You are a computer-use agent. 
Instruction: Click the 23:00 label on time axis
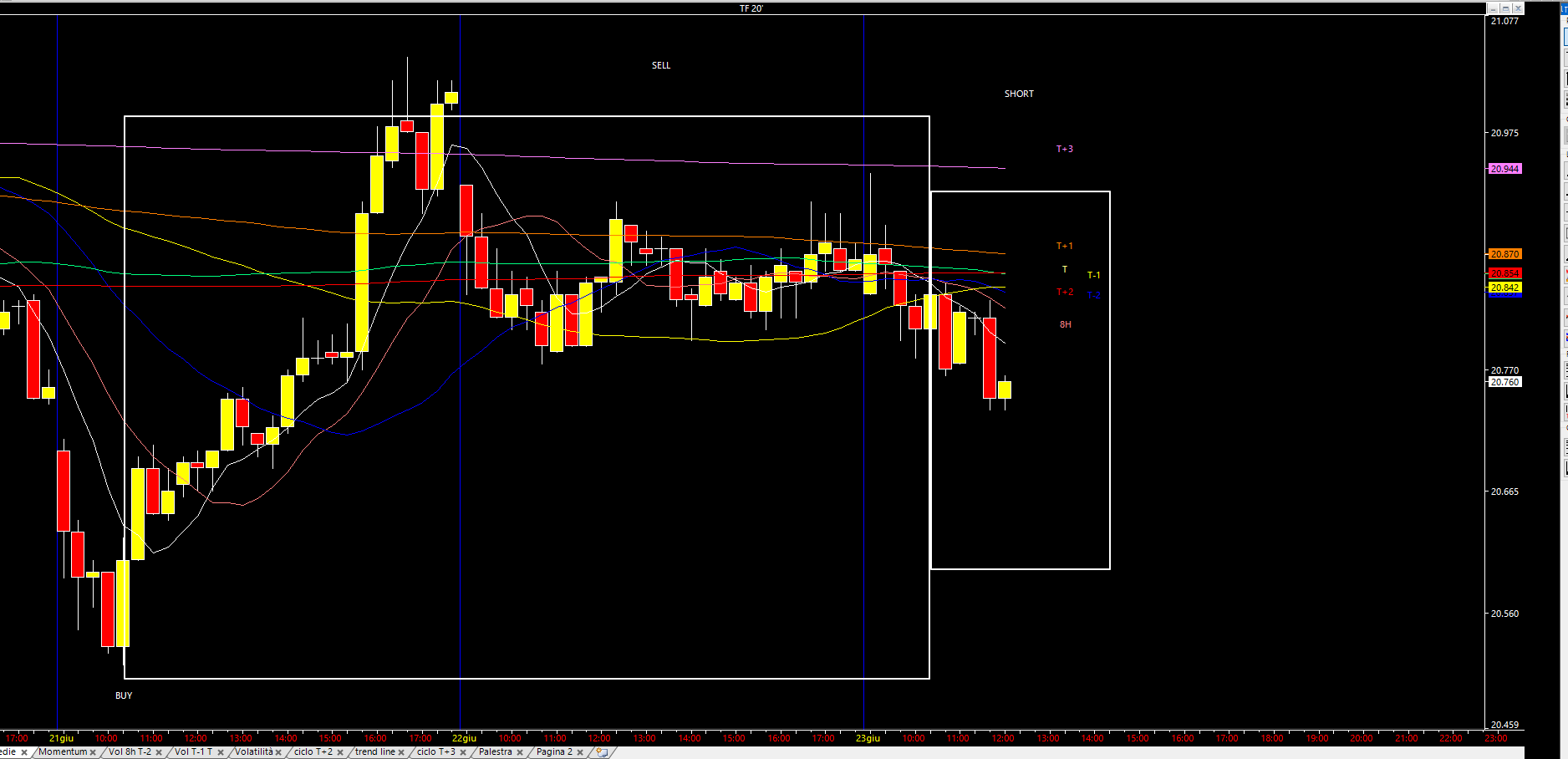[x=1495, y=738]
